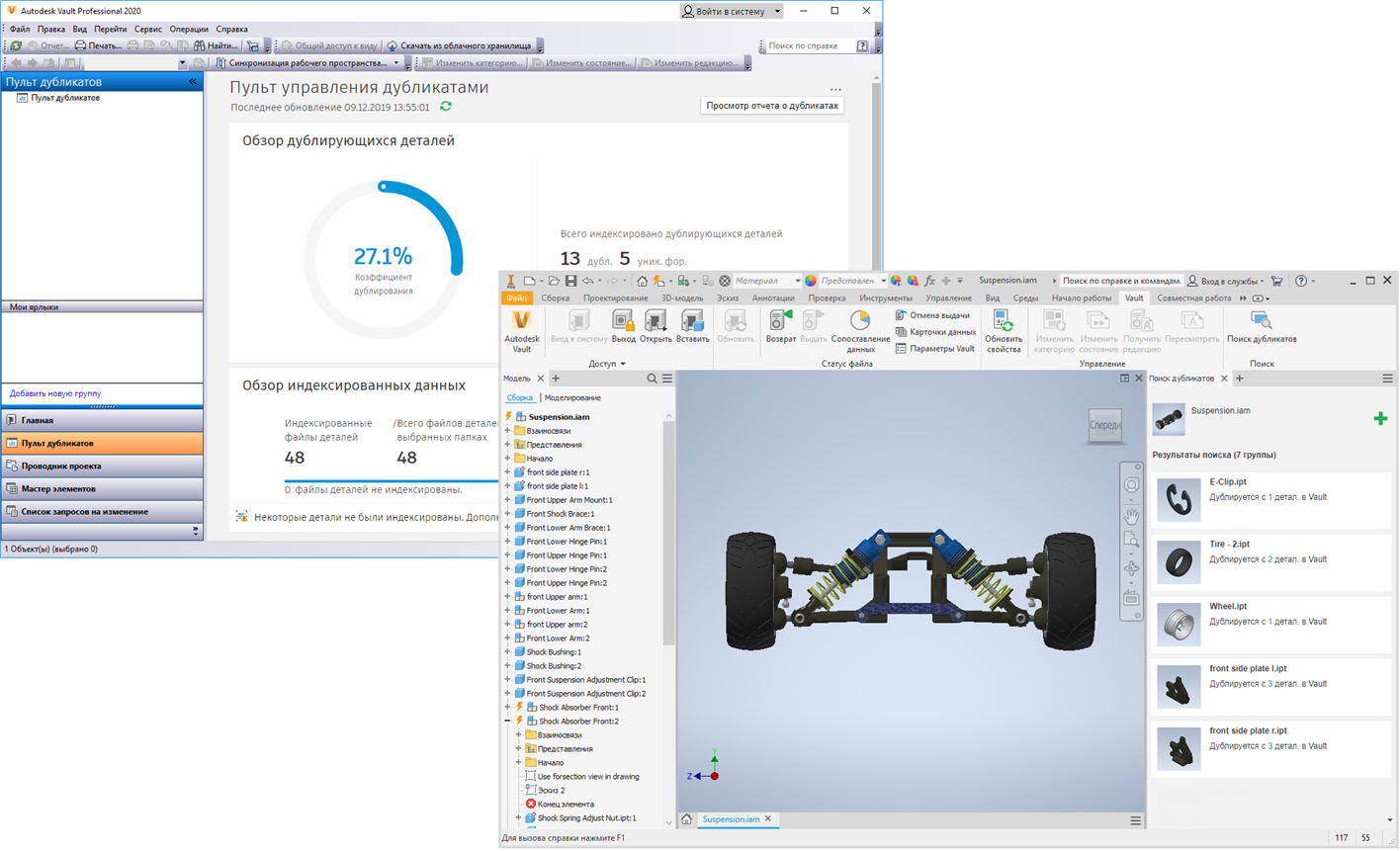Screen dimensions: 1400x851
Task: Close the Suspension.iam document tab
Action: coord(768,819)
